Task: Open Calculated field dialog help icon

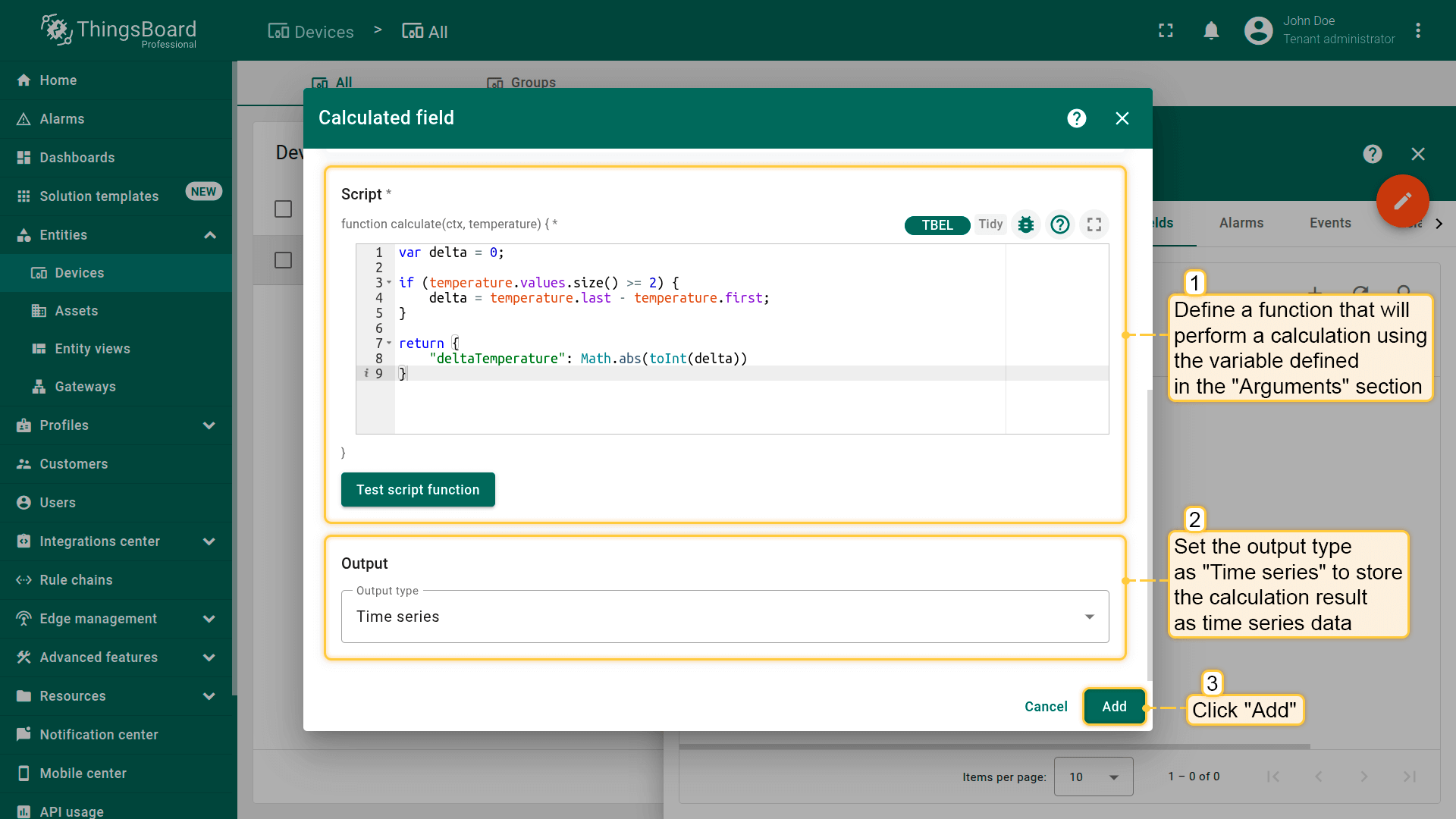Action: tap(1076, 118)
